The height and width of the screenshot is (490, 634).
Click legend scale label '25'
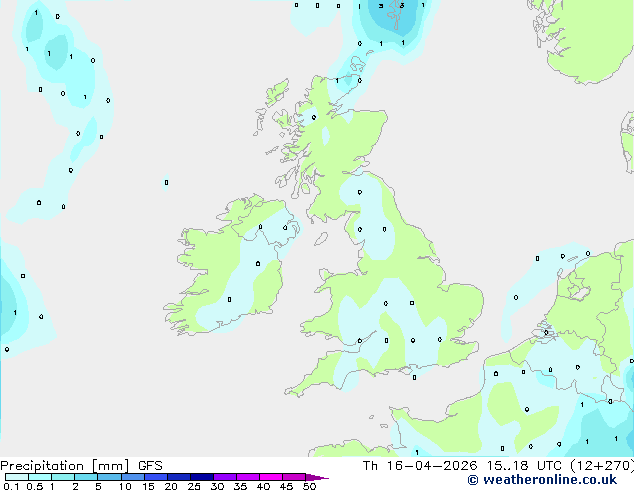[x=194, y=486]
